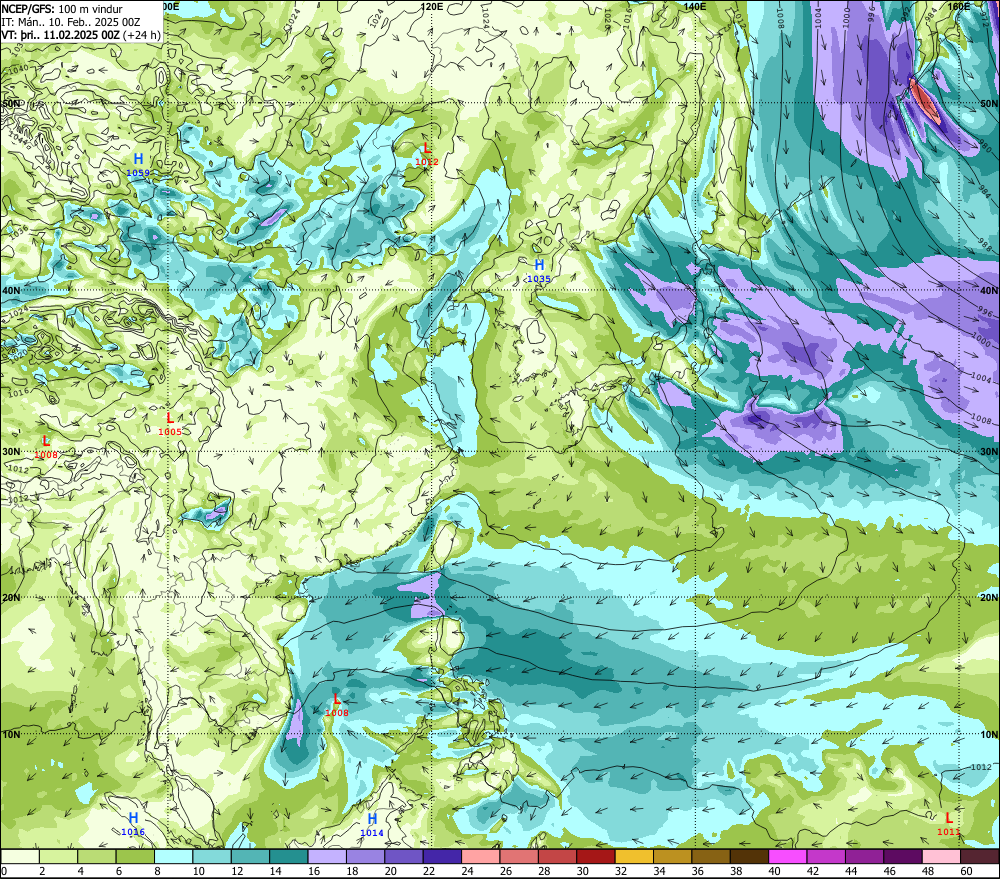1000x879 pixels.
Task: Pick the bright magenta 40–42 legend swatch
Action: tap(788, 856)
